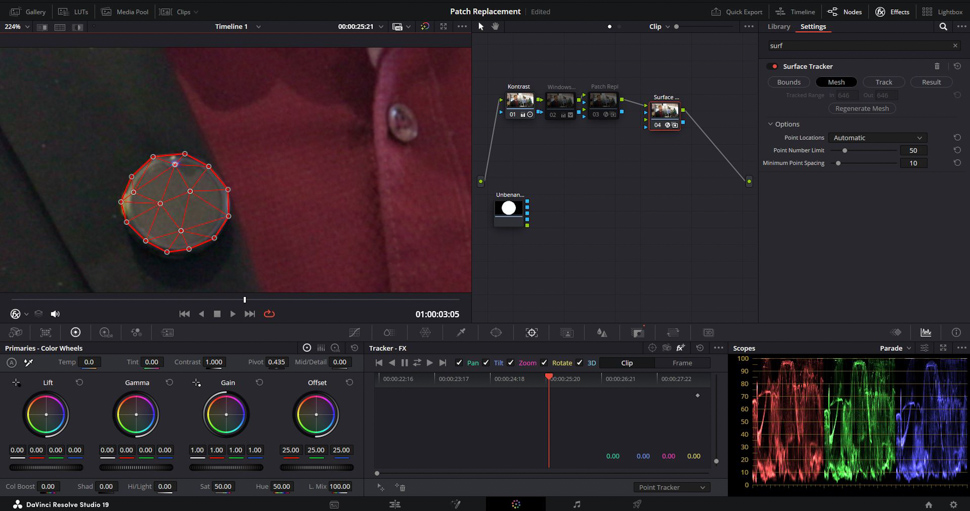Adjust the Point Number Limit slider

[845, 150]
